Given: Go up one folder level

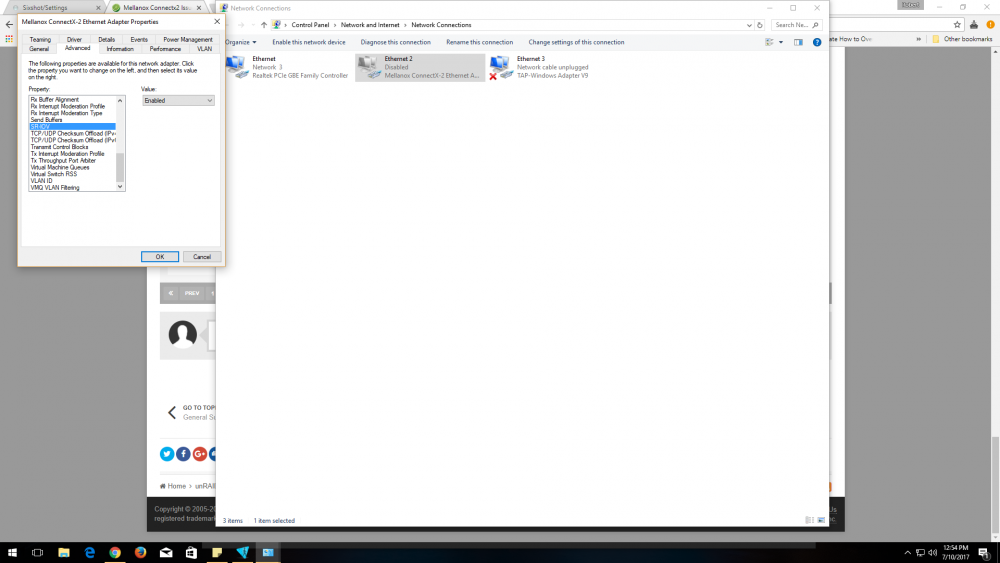Looking at the screenshot, I should pos(263,25).
